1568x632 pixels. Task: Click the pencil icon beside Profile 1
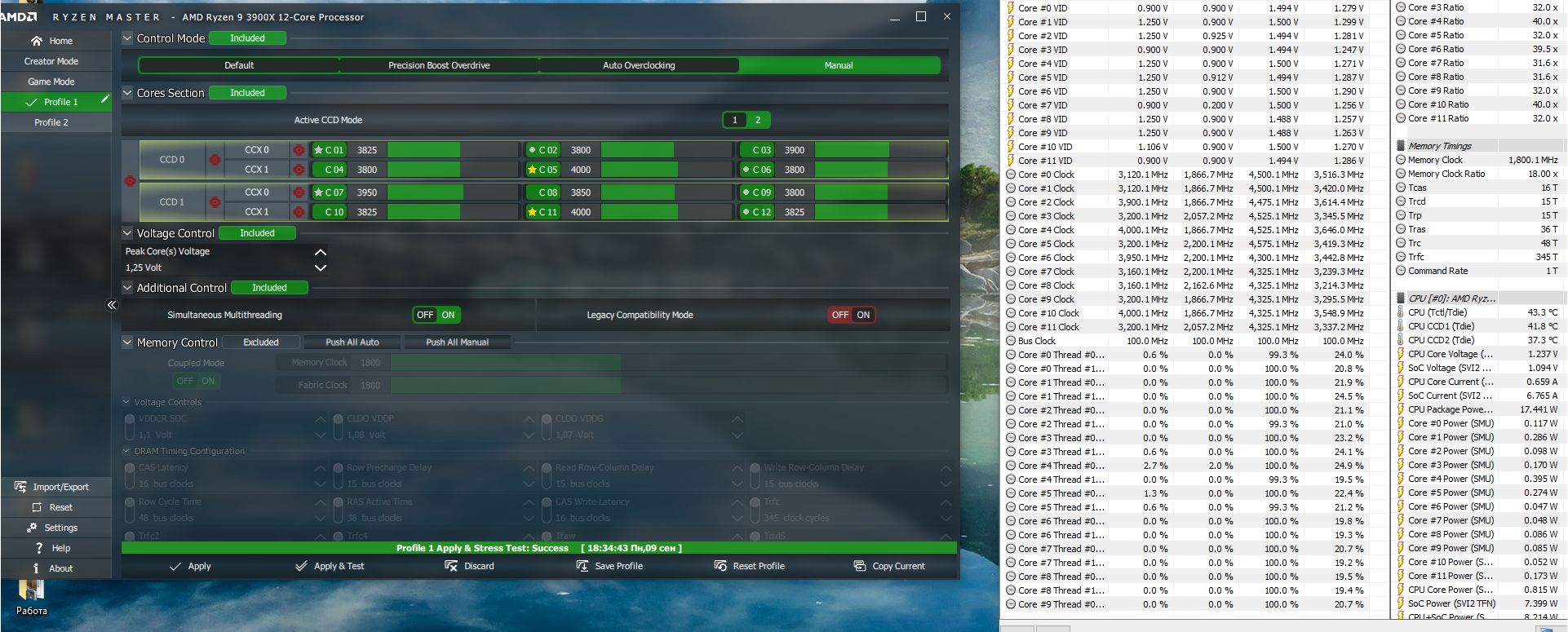pyautogui.click(x=104, y=99)
